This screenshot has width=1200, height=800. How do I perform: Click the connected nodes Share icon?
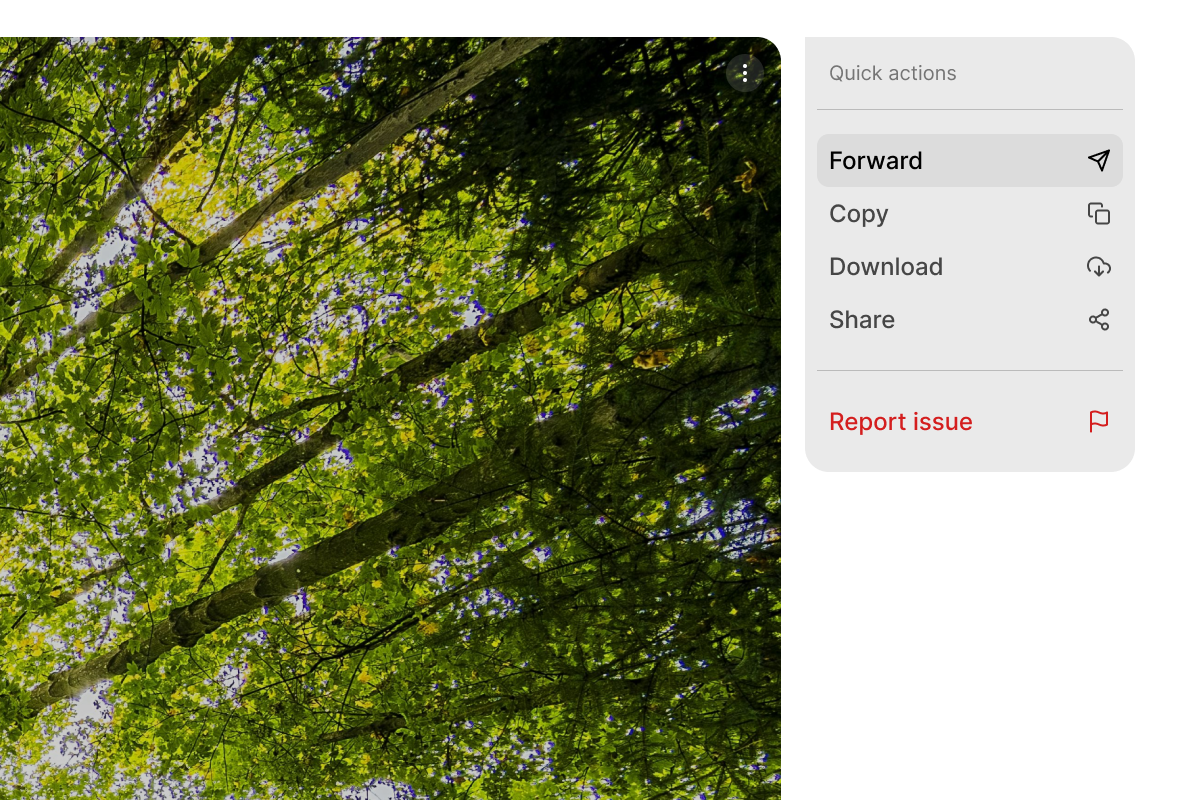tap(1099, 320)
